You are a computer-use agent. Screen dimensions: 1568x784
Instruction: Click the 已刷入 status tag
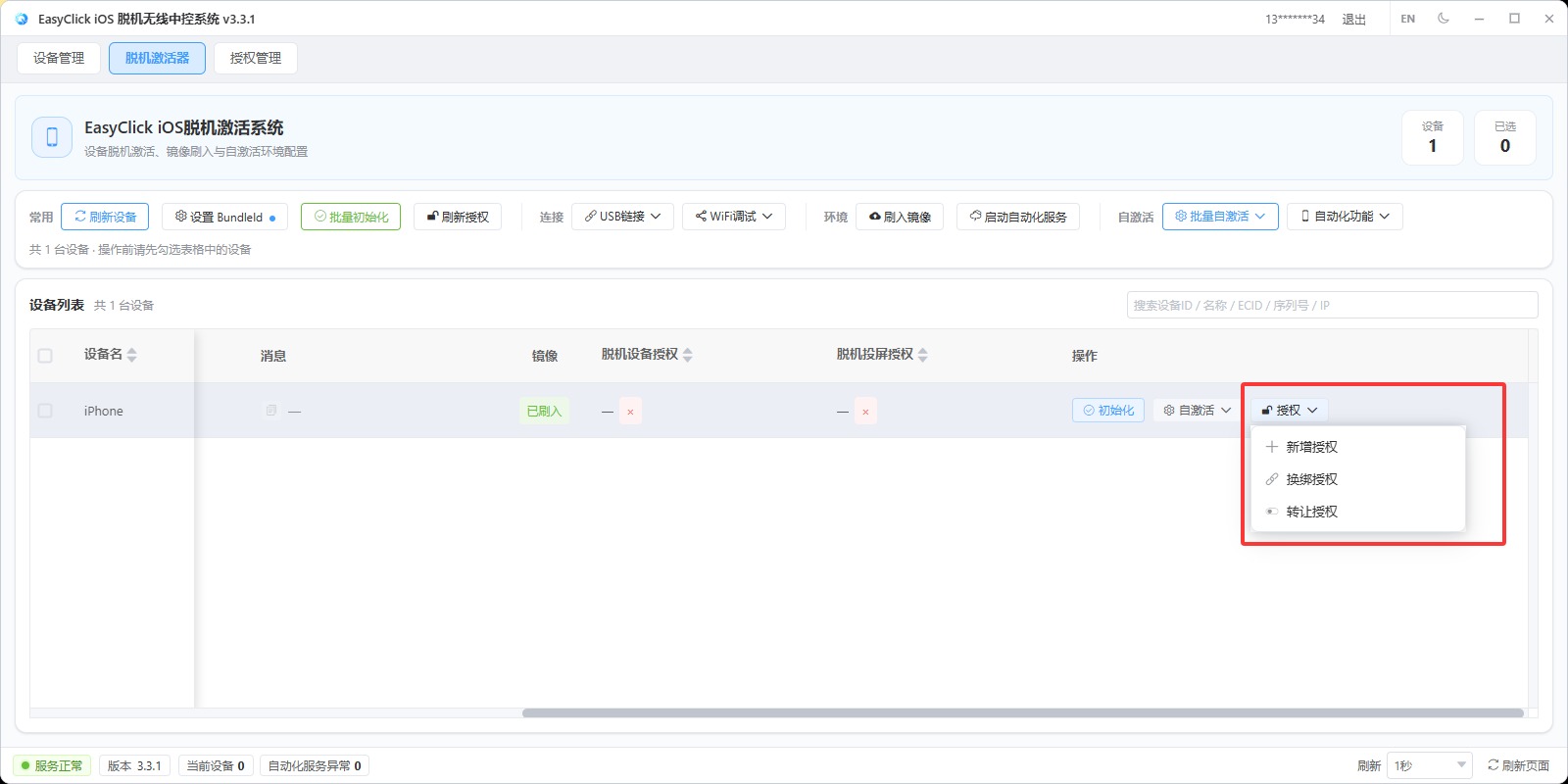pyautogui.click(x=544, y=411)
